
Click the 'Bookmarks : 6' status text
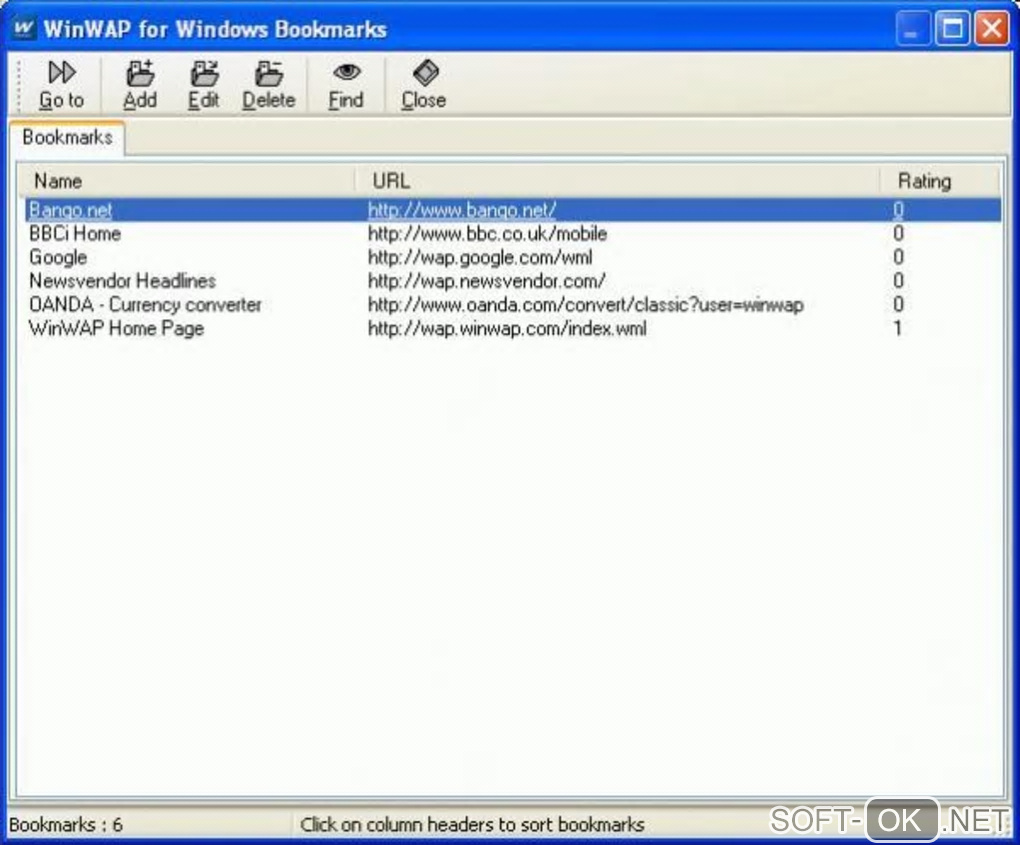tap(66, 825)
